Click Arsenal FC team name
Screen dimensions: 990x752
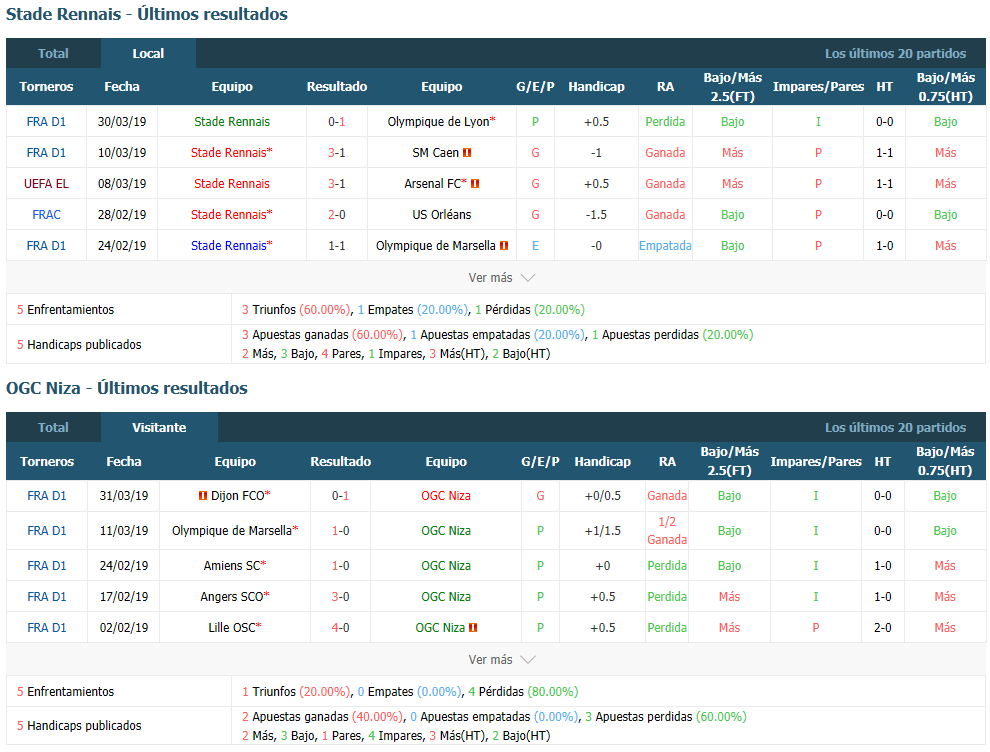pos(432,184)
